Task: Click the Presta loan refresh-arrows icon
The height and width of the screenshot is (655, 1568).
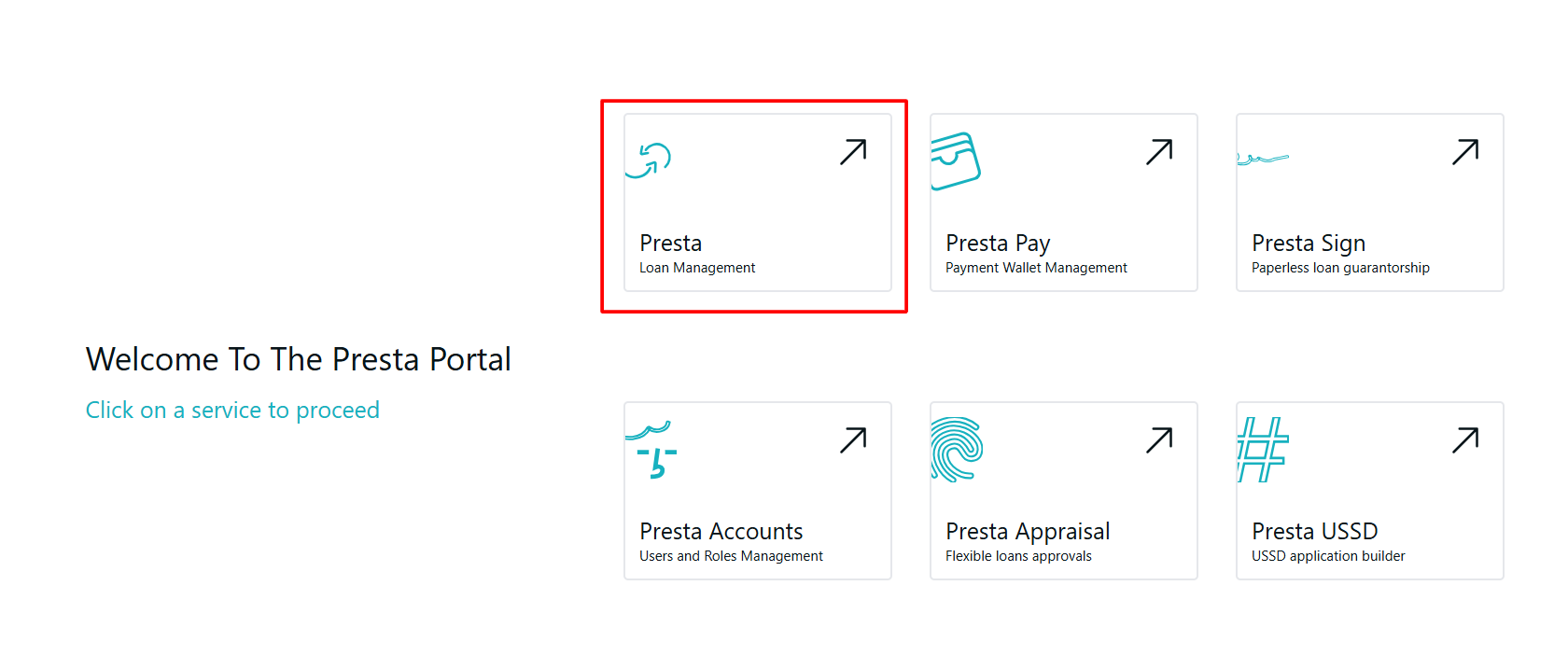Action: click(x=650, y=160)
